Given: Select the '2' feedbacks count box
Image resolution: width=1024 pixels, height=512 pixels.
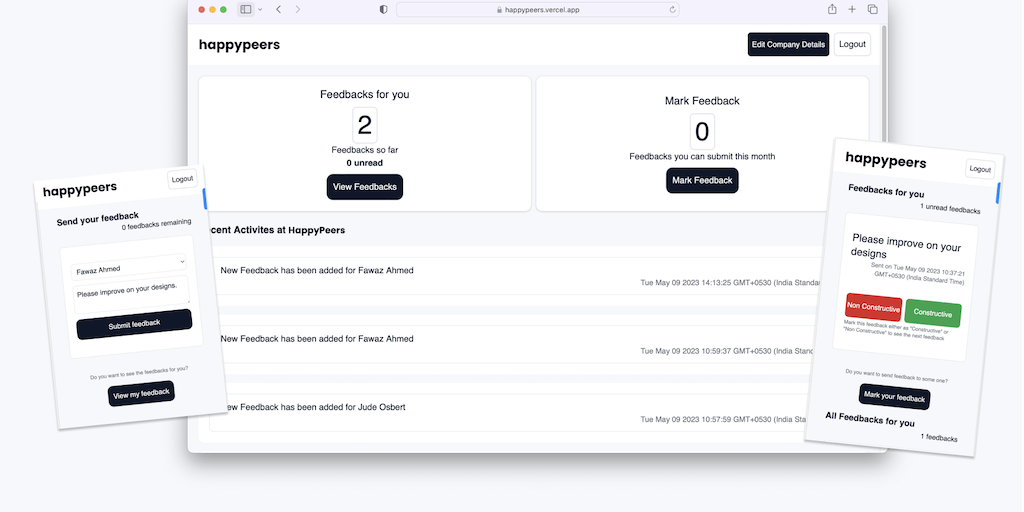Looking at the screenshot, I should coord(365,125).
